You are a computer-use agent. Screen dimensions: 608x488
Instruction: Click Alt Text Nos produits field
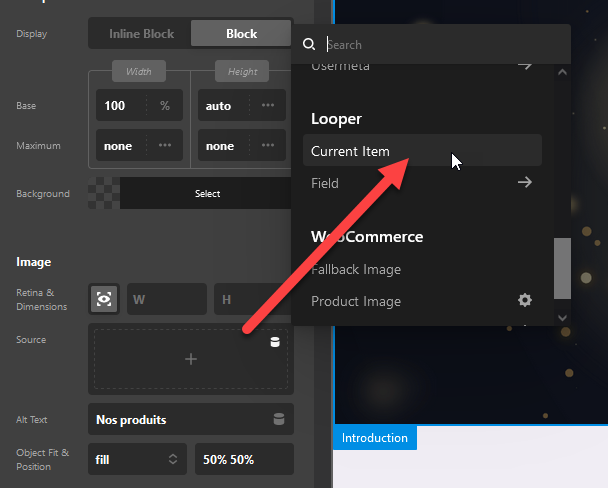191,419
